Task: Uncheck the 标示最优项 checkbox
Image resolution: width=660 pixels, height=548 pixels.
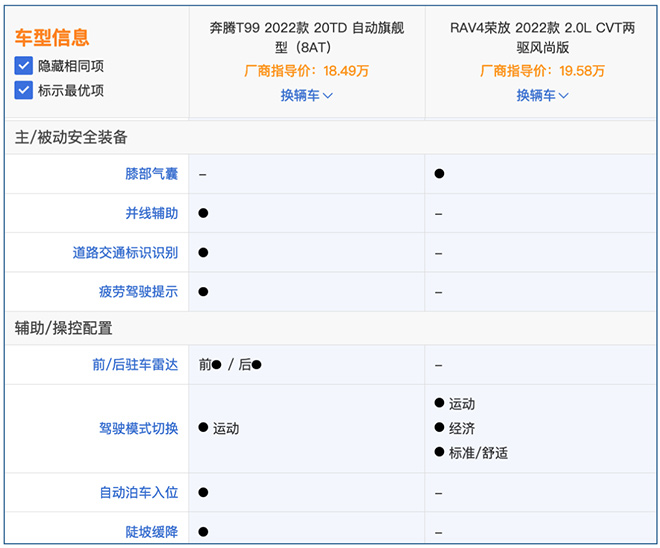Action: (x=24, y=90)
